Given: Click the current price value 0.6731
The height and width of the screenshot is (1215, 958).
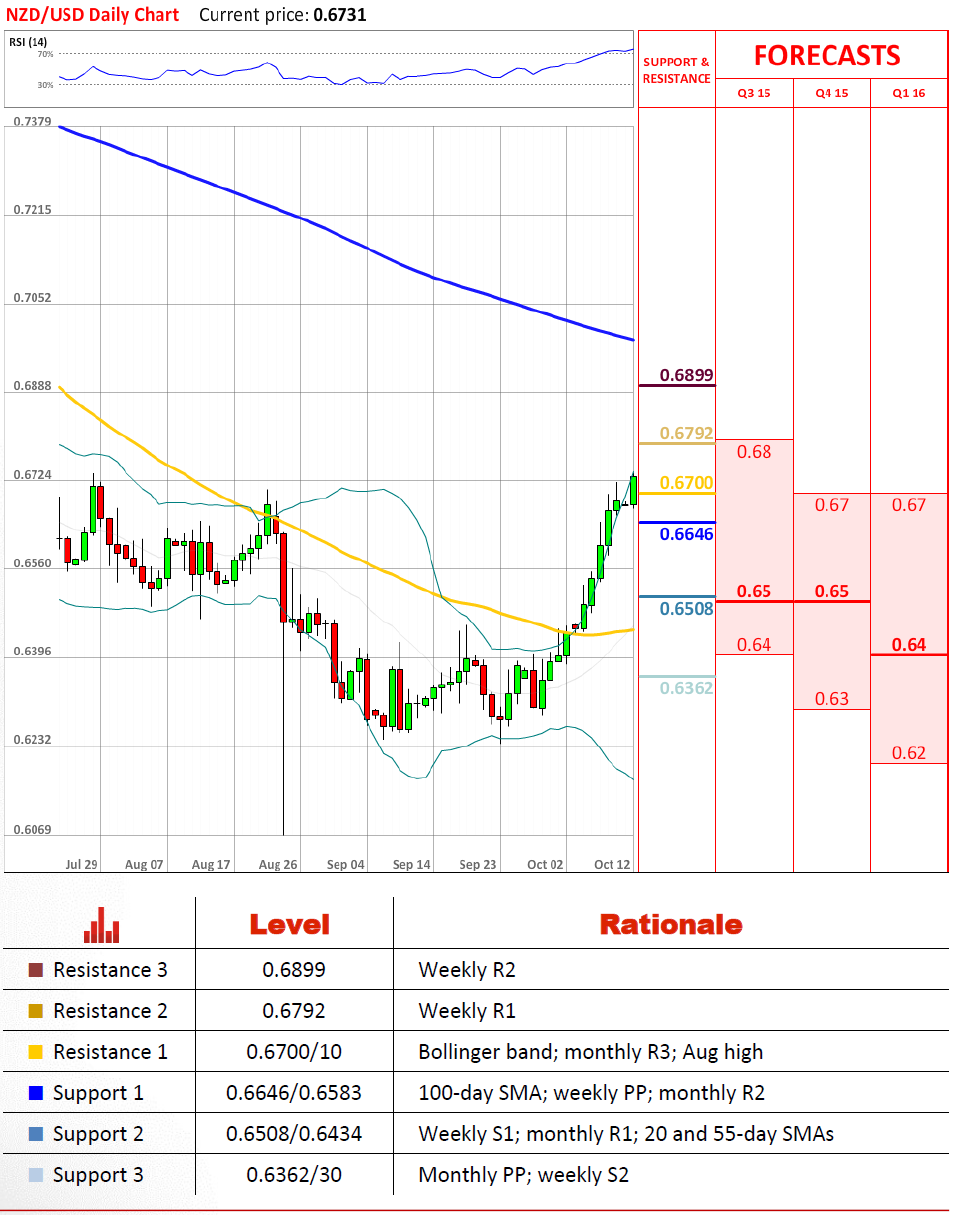Looking at the screenshot, I should click(x=340, y=15).
